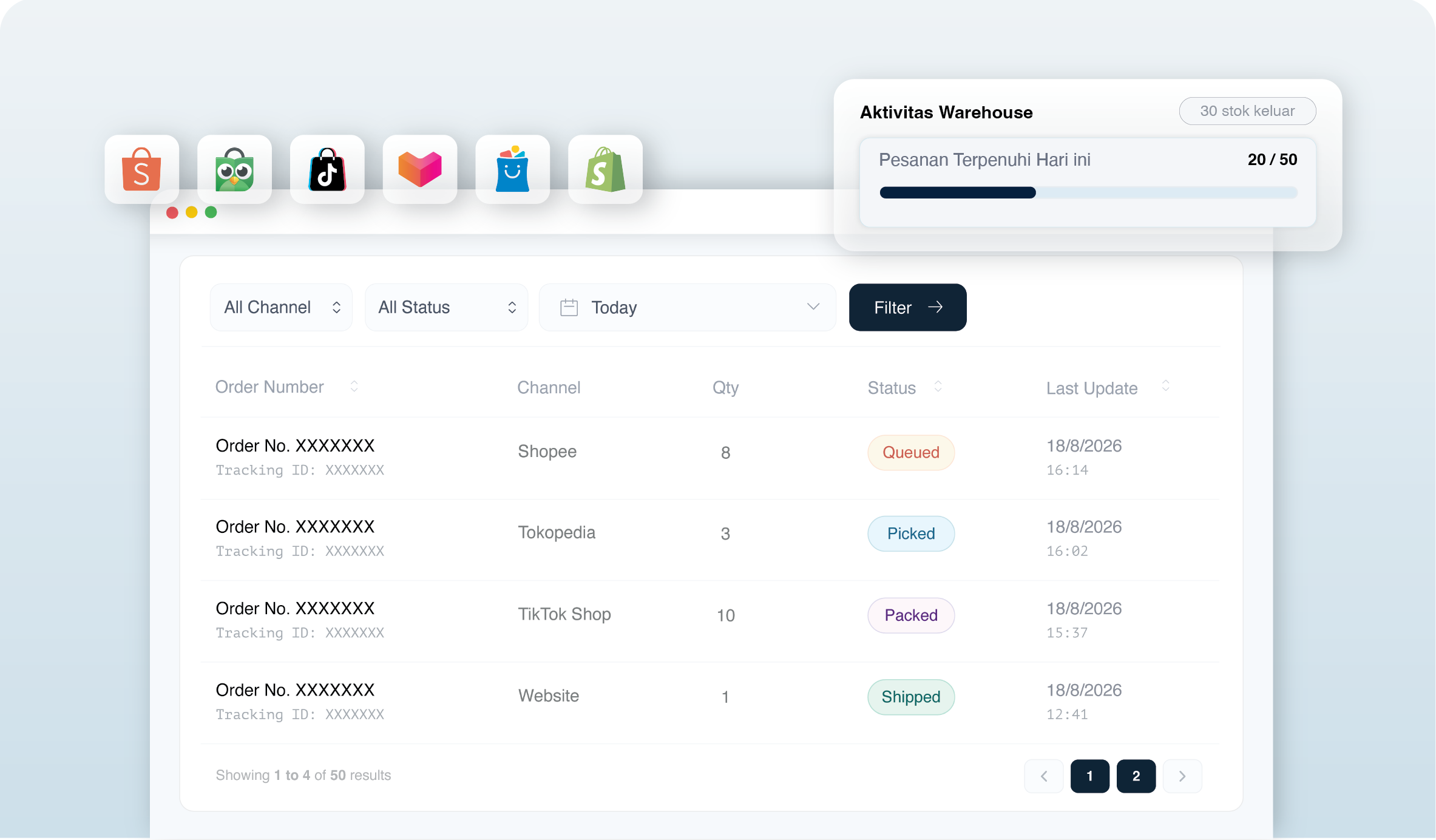Click the Tracking ID in Website row
Screen dimensions: 1436x840
(x=300, y=714)
